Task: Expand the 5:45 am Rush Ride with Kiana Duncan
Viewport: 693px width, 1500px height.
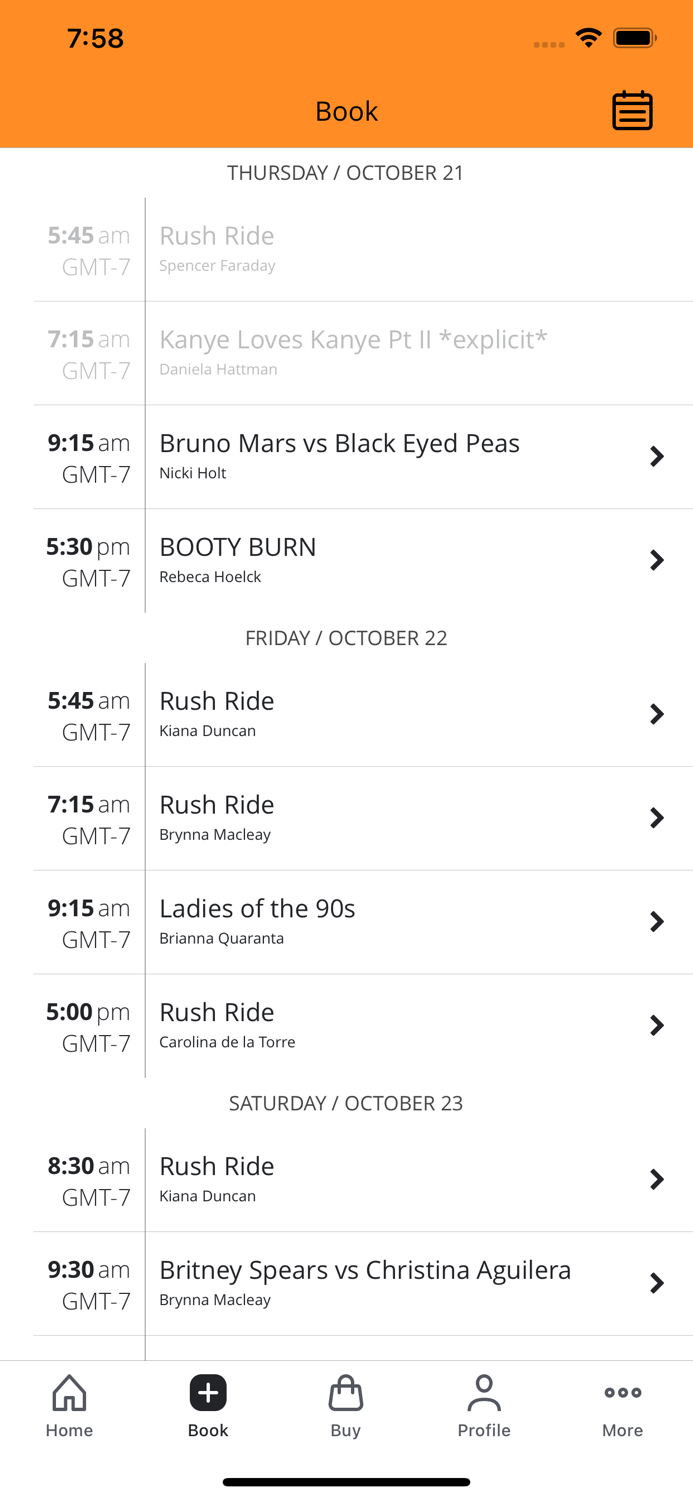Action: coord(657,714)
